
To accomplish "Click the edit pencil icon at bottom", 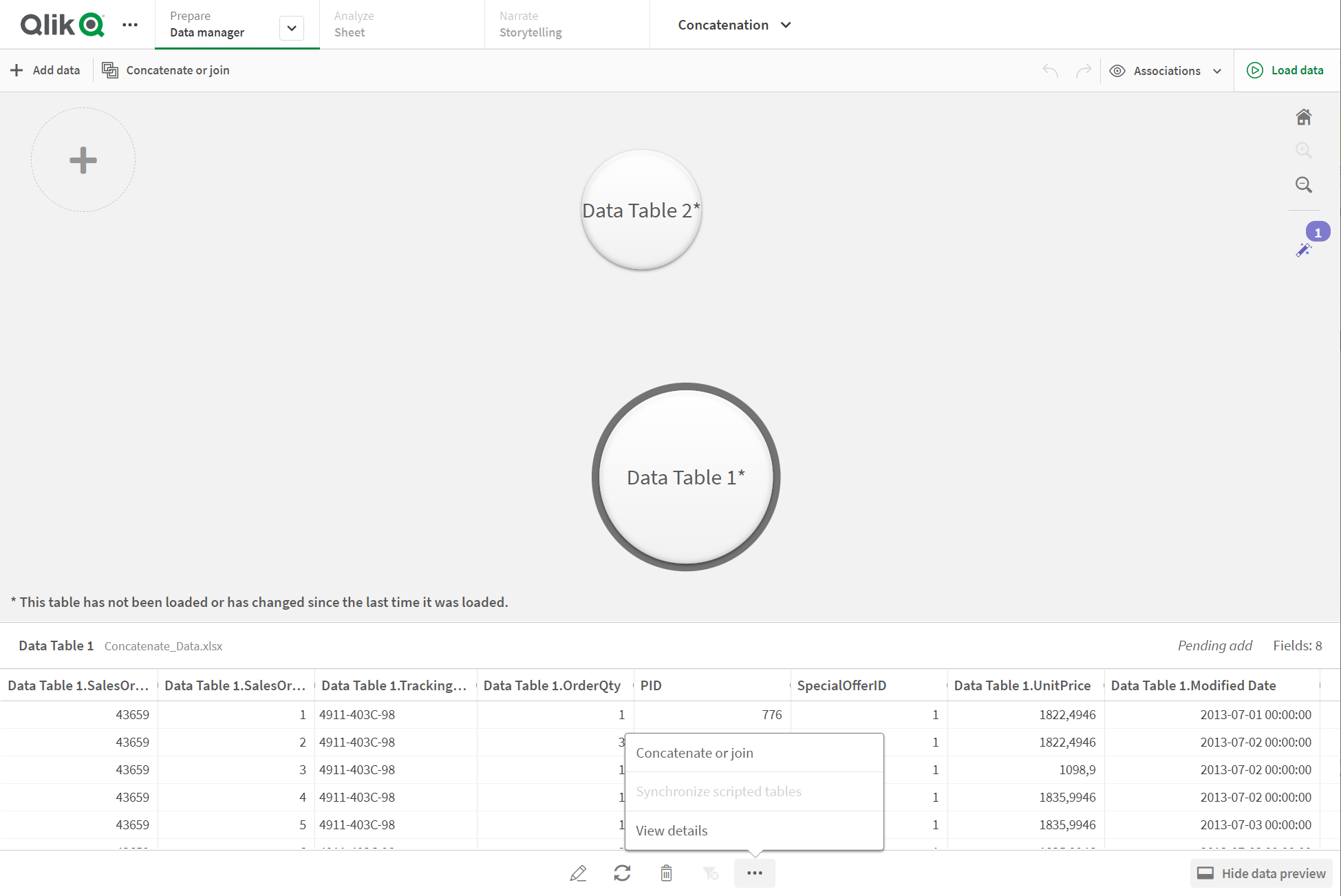I will (x=579, y=872).
